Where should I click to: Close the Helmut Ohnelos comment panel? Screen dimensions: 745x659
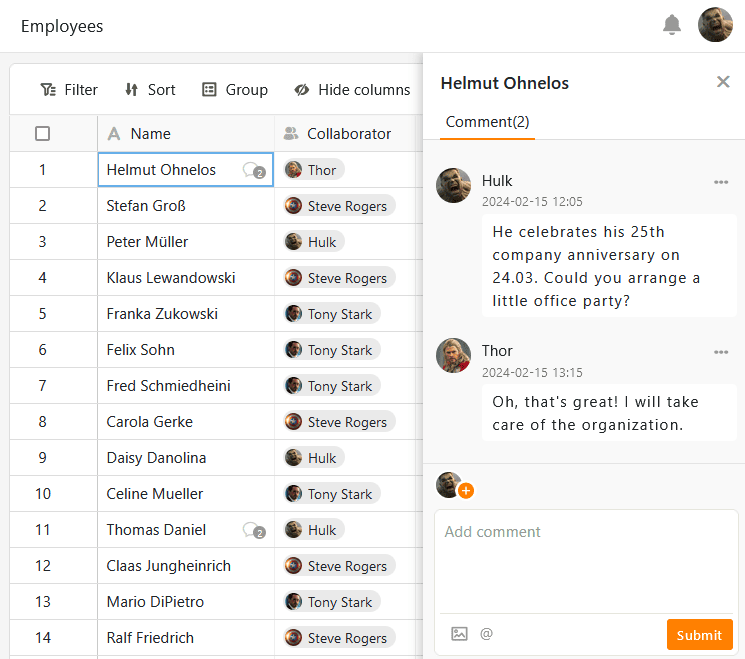click(x=723, y=82)
